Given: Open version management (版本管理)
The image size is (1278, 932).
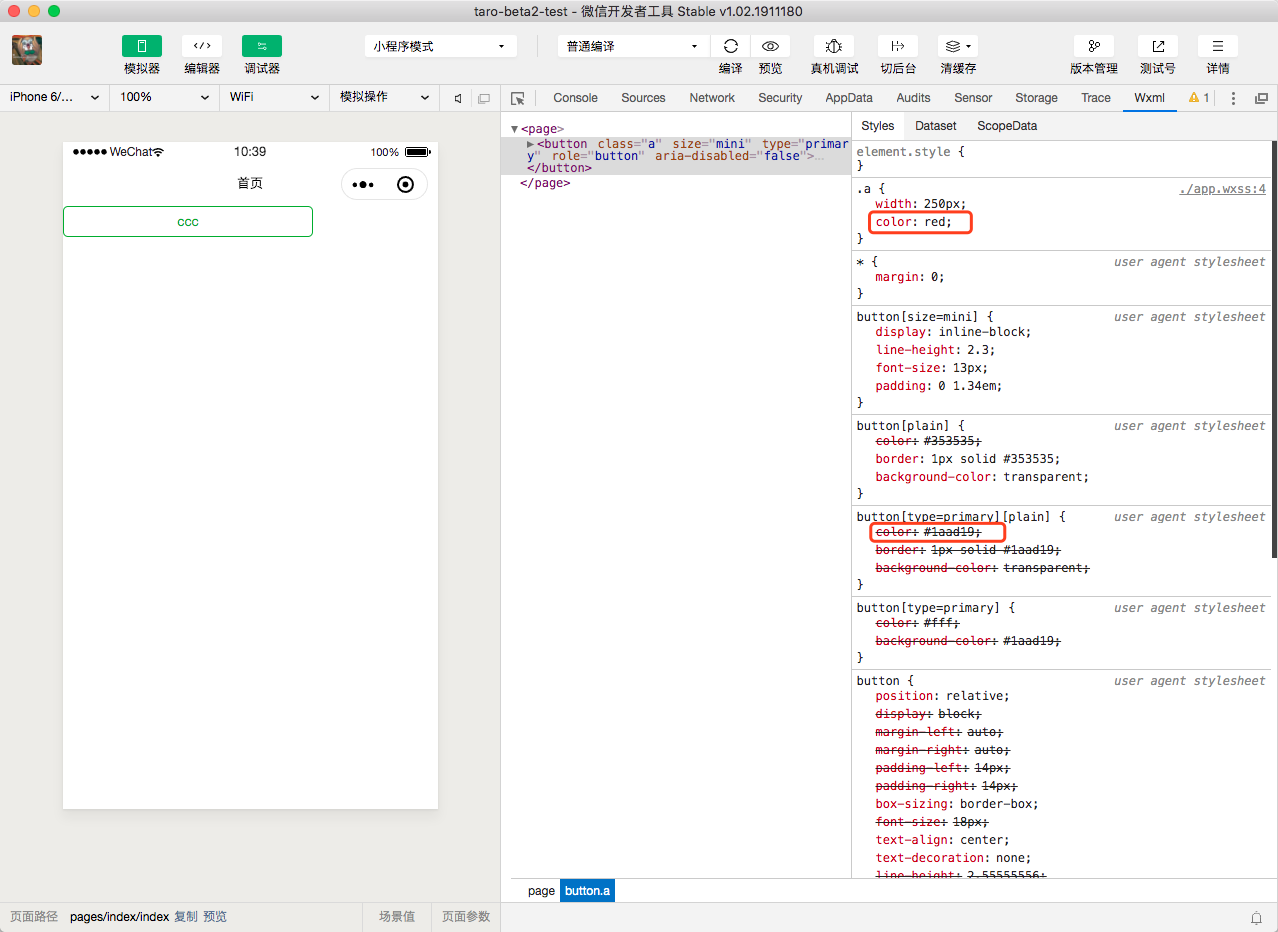Looking at the screenshot, I should (x=1094, y=46).
